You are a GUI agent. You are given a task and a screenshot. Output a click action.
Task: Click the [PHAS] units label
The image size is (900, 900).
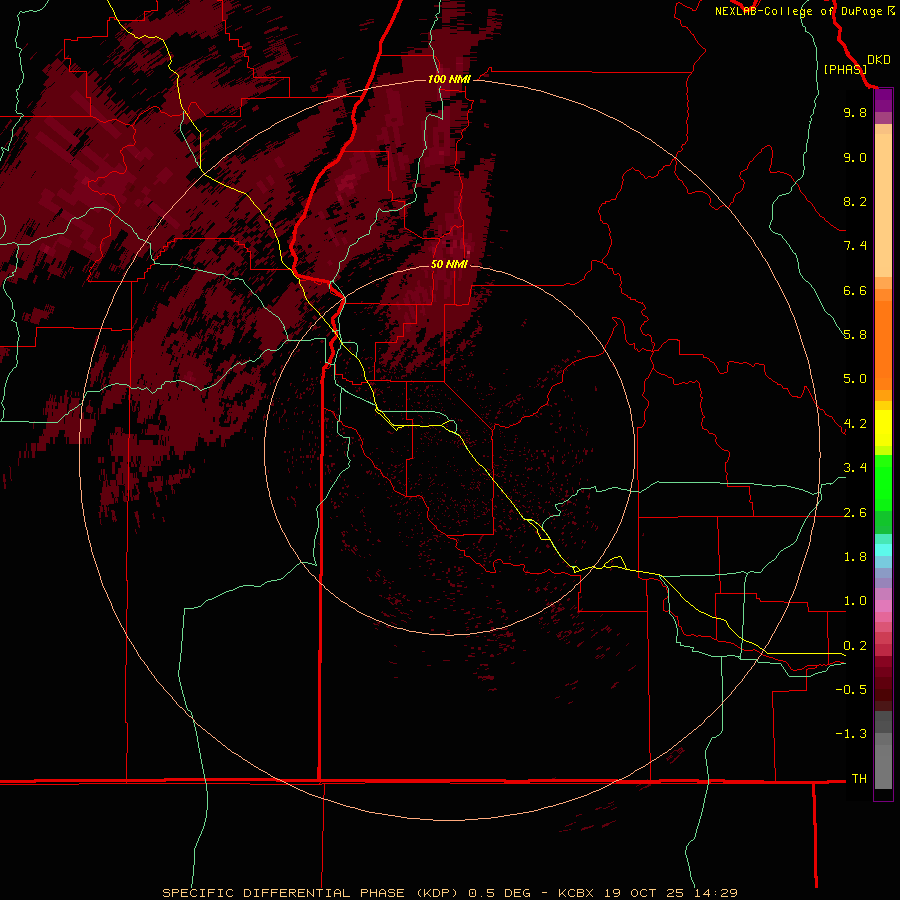(845, 69)
